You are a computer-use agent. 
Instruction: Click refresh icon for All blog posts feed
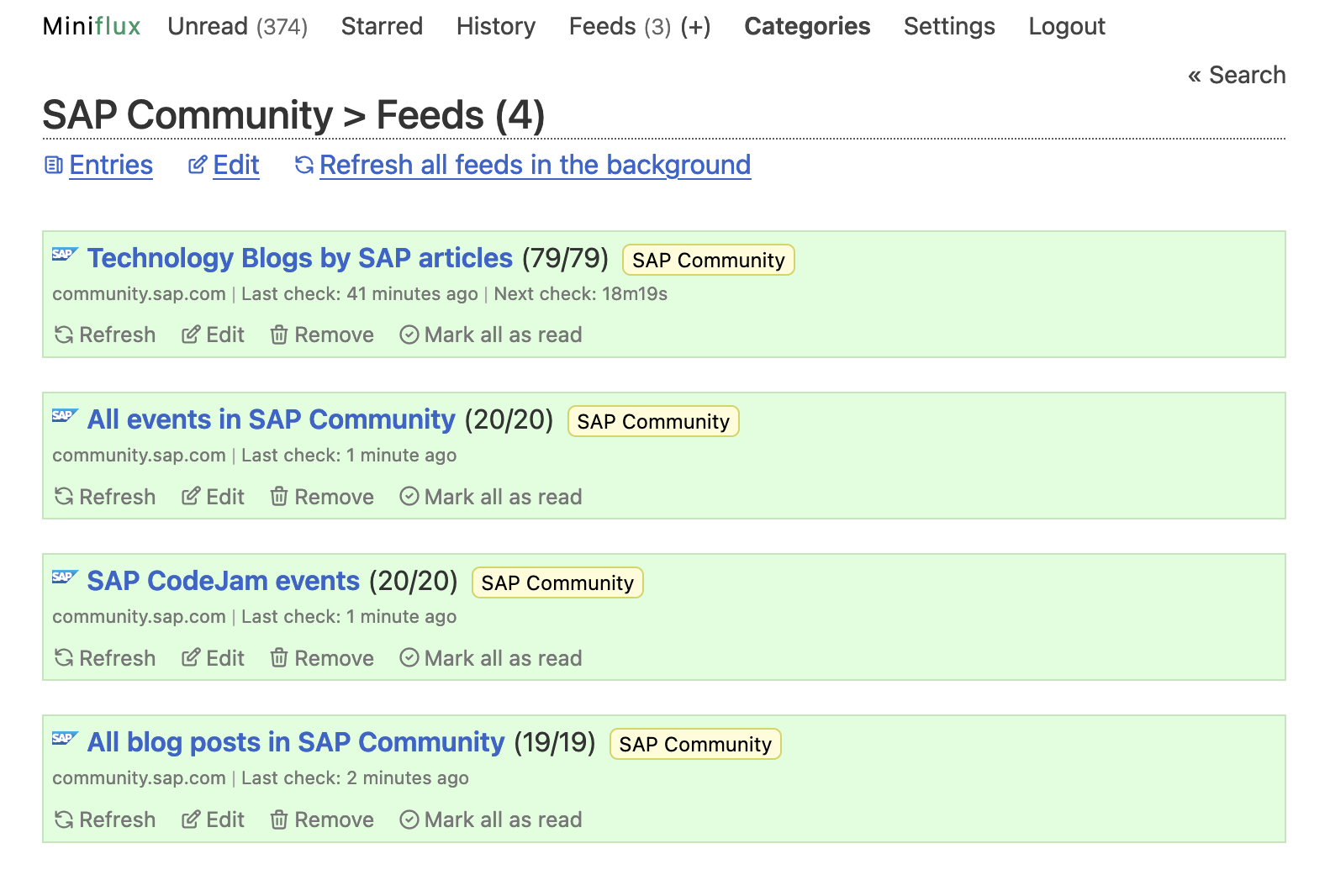click(x=64, y=820)
